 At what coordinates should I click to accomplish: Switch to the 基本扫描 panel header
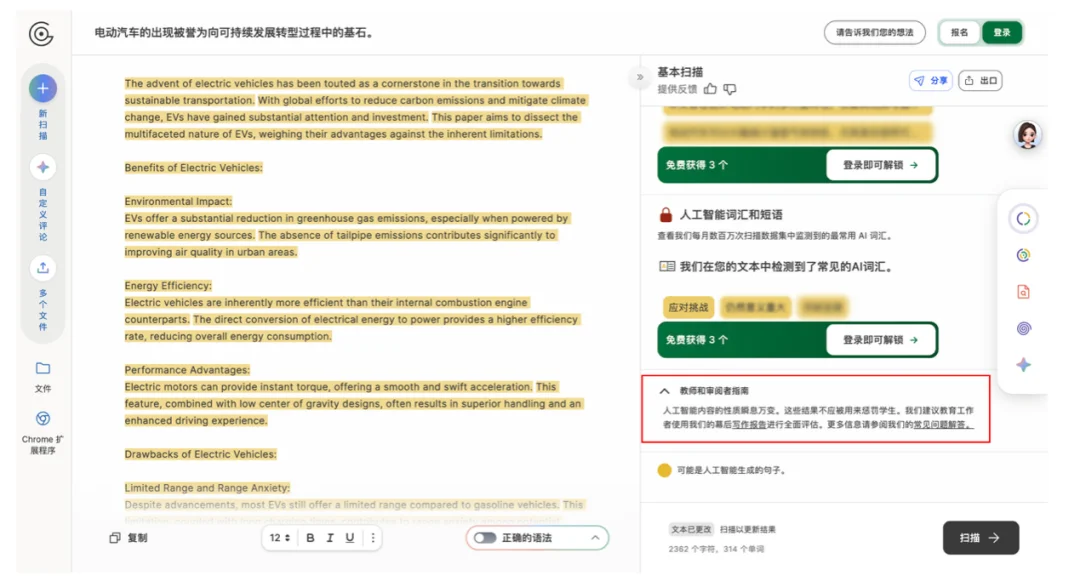tap(681, 72)
